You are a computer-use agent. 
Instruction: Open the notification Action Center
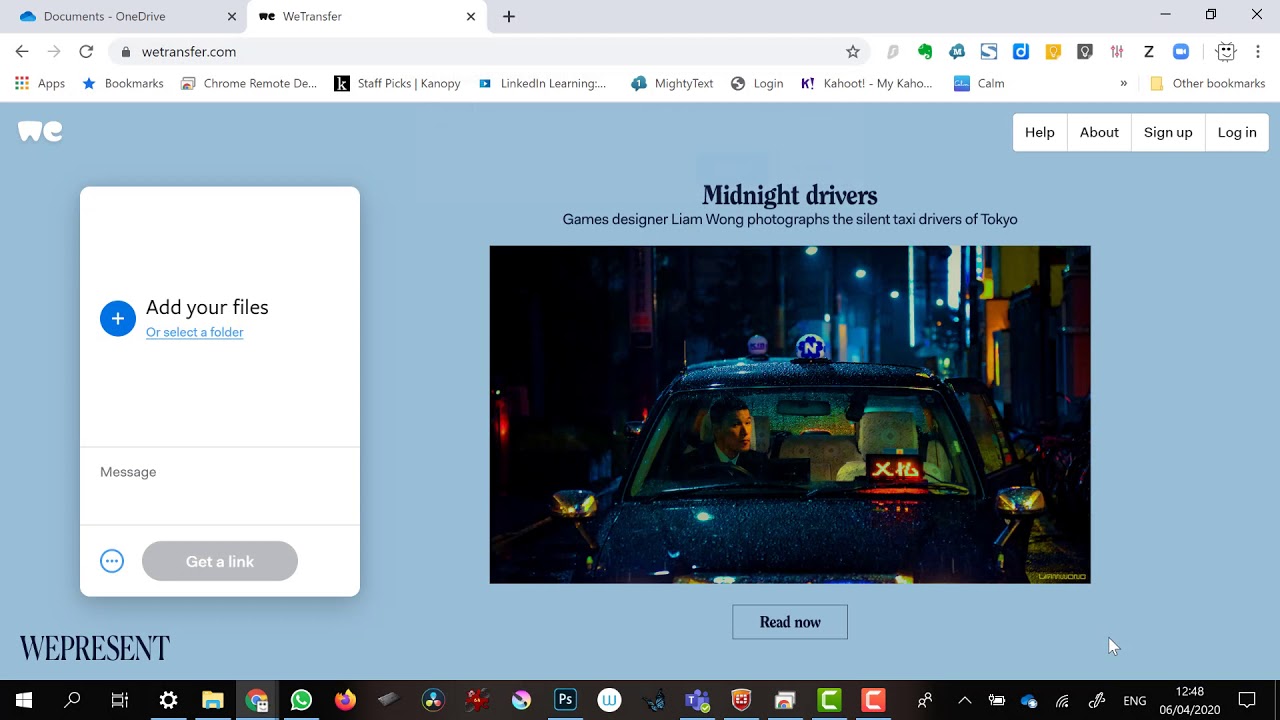click(x=1247, y=700)
